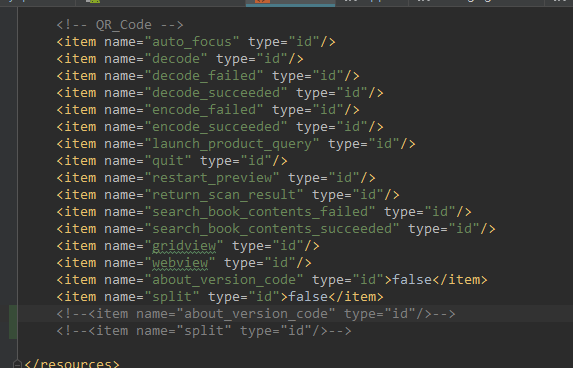Select the decode_failed item name
Viewport: 573px width, 368px height.
204,76
